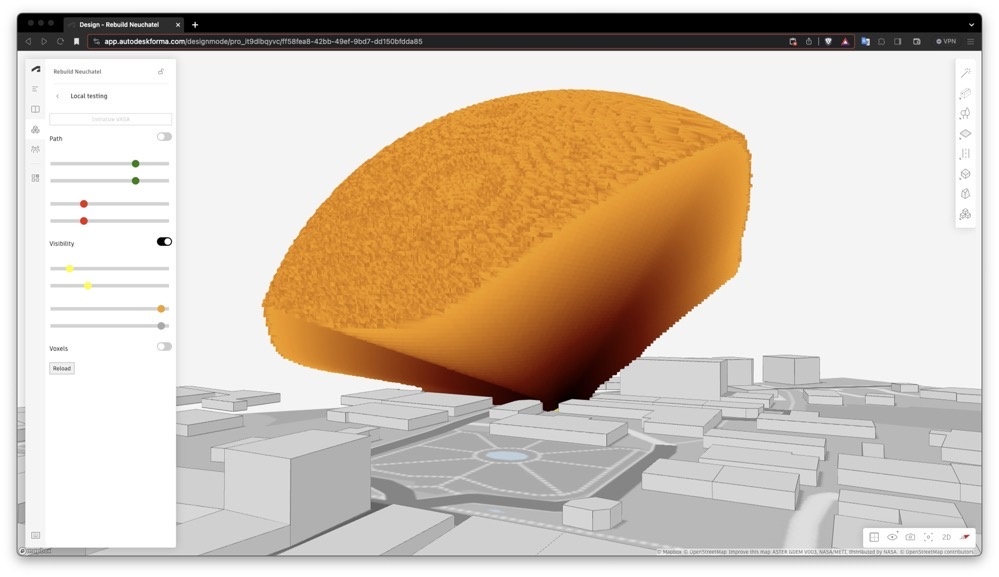
Task: Select the vegetation trees tool
Action: (x=964, y=113)
